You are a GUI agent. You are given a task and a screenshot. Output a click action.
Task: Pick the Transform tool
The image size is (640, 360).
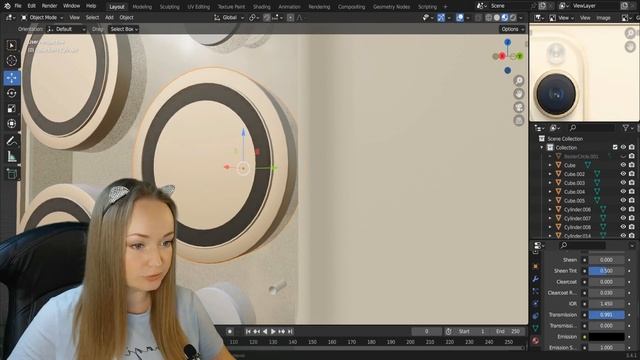pyautogui.click(x=11, y=123)
